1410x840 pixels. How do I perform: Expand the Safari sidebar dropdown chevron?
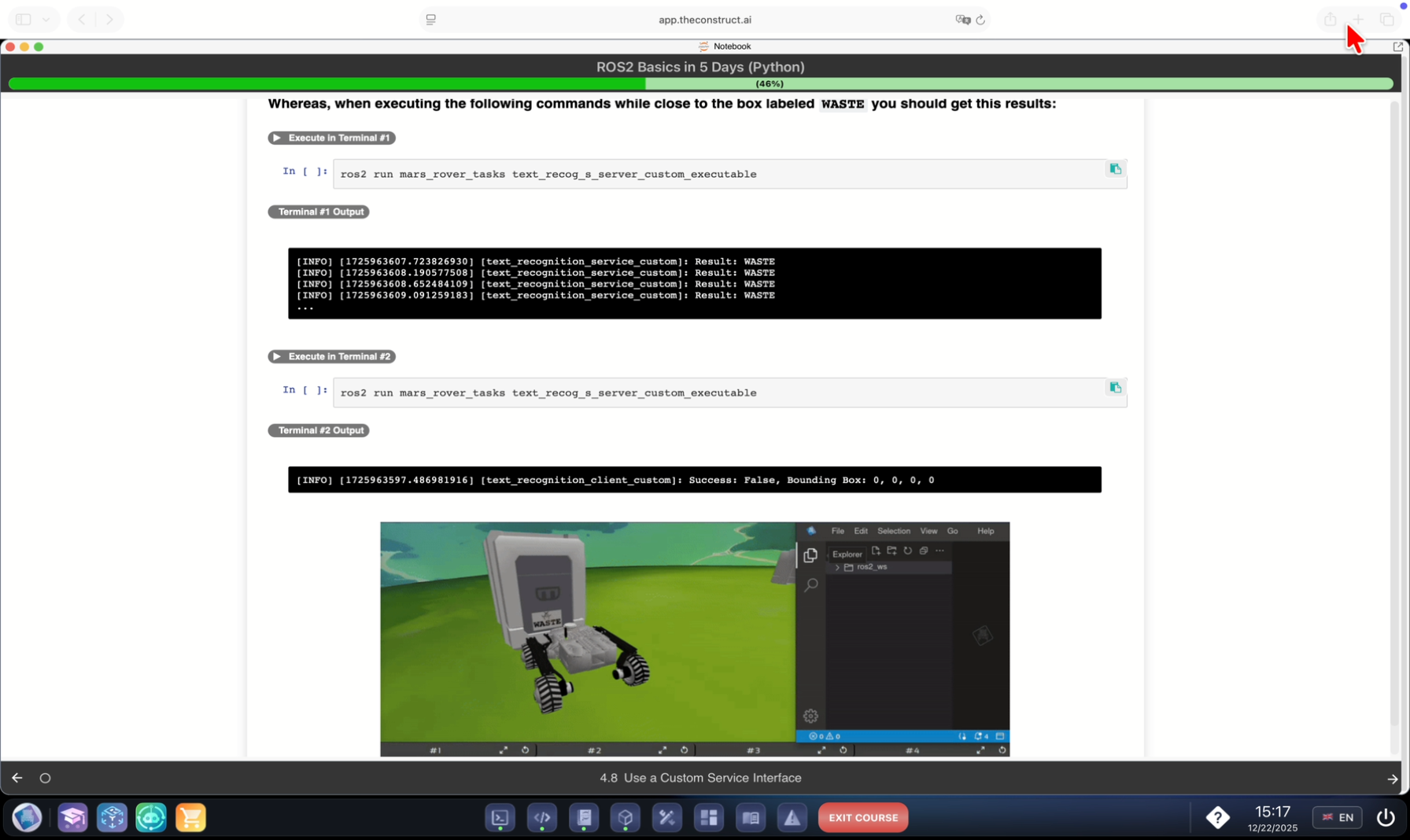pyautogui.click(x=46, y=20)
